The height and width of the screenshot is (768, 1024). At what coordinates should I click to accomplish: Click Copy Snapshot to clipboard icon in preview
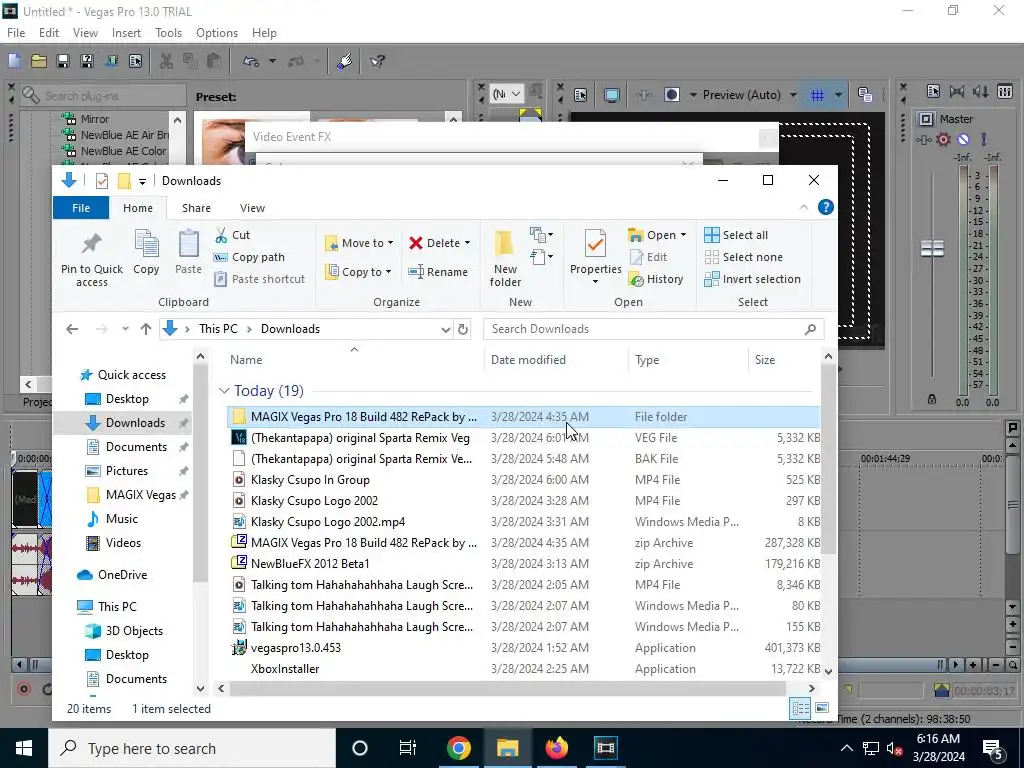pyautogui.click(x=865, y=95)
